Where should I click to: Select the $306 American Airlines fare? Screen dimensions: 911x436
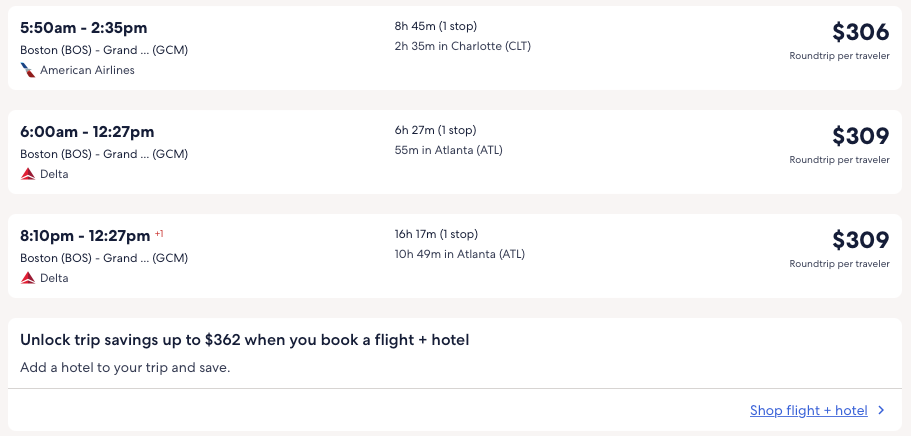coord(860,32)
